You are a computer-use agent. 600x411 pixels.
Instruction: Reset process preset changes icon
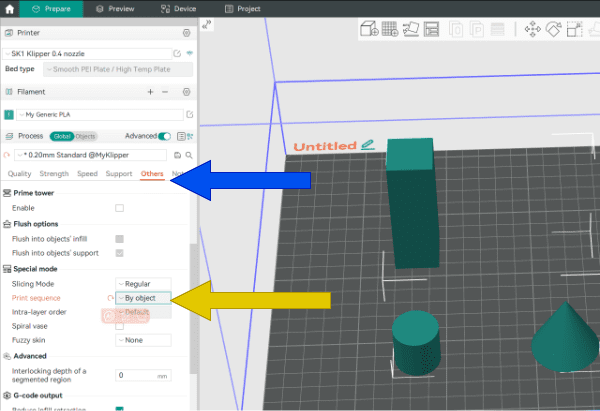pos(7,155)
